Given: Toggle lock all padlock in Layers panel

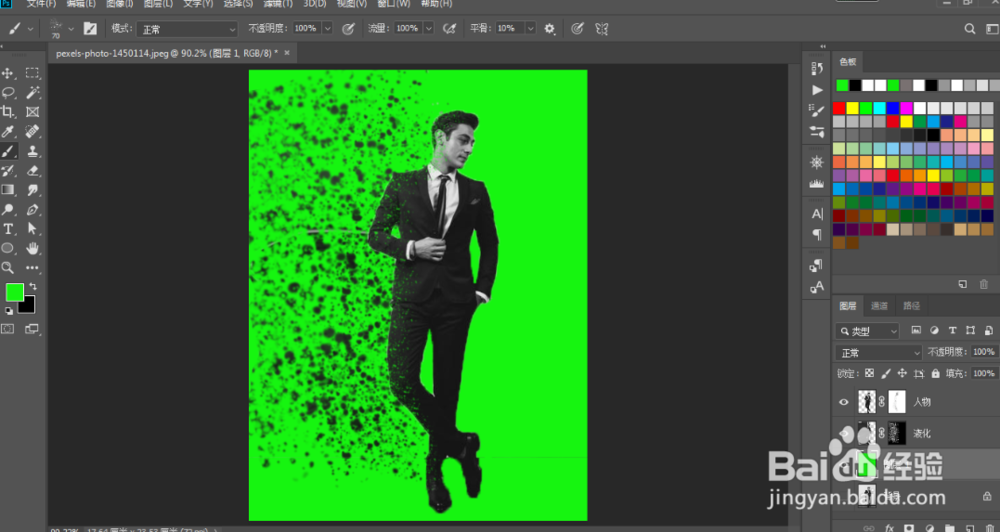Looking at the screenshot, I should point(936,373).
